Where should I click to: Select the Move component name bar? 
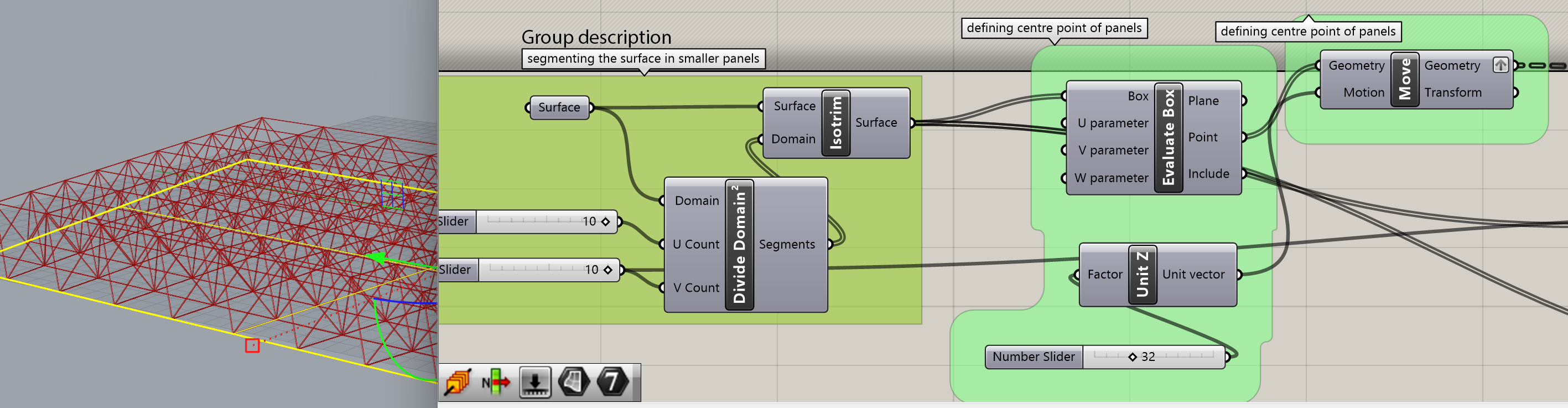tap(1405, 79)
